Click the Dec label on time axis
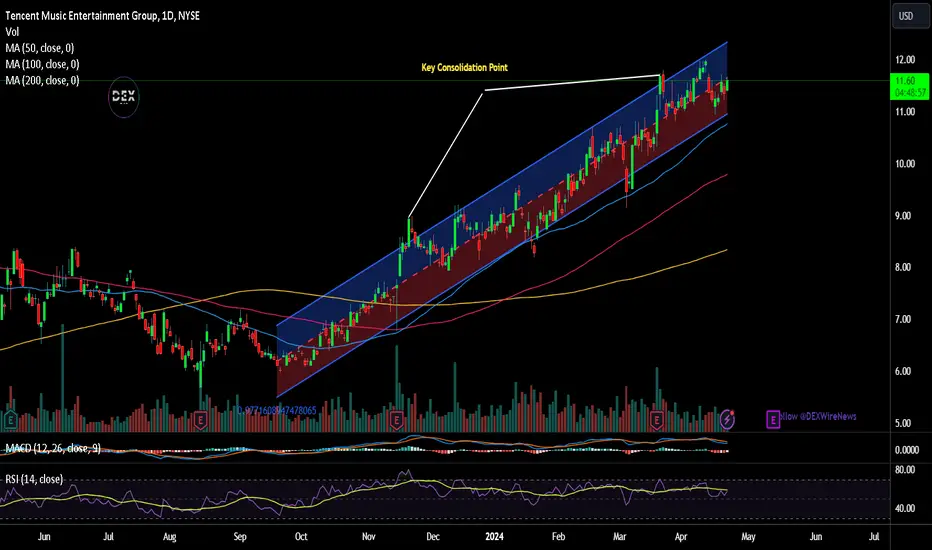 click(433, 536)
